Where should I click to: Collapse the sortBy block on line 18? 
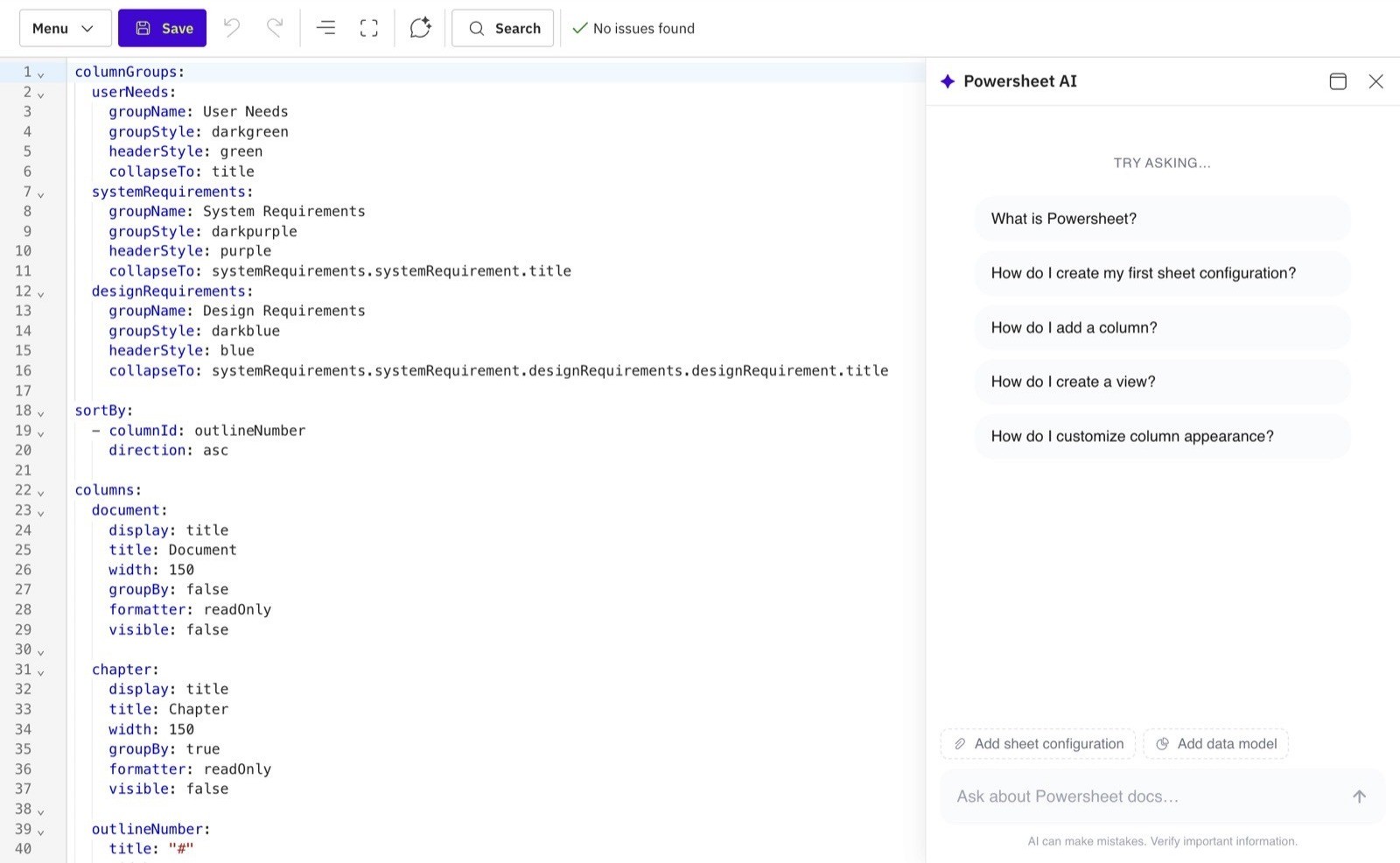(40, 412)
